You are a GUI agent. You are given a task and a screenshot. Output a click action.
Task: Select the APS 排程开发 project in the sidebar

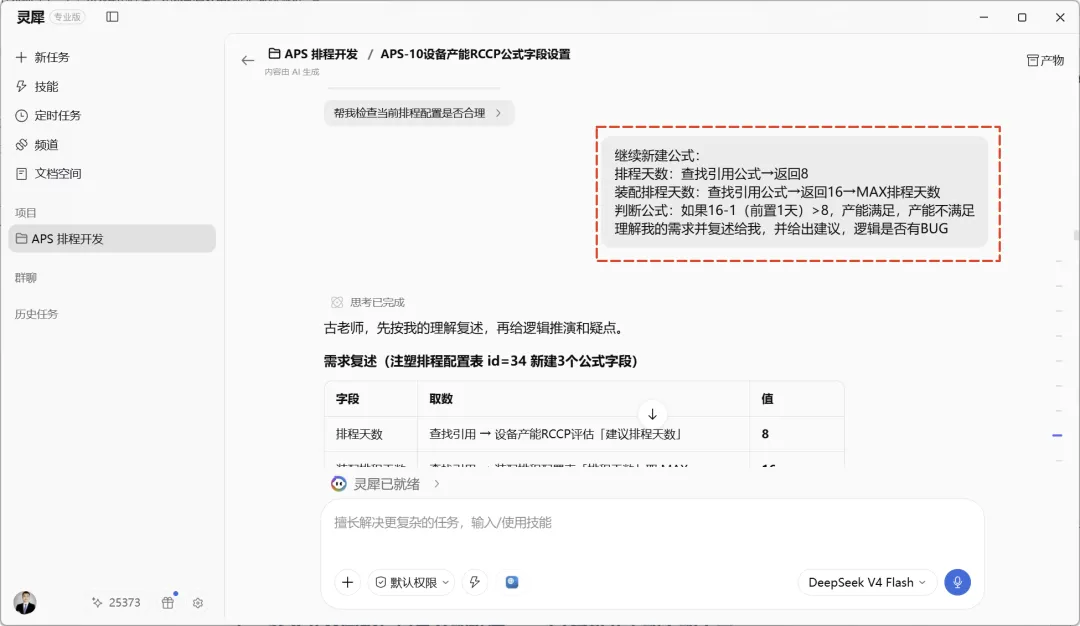click(112, 238)
